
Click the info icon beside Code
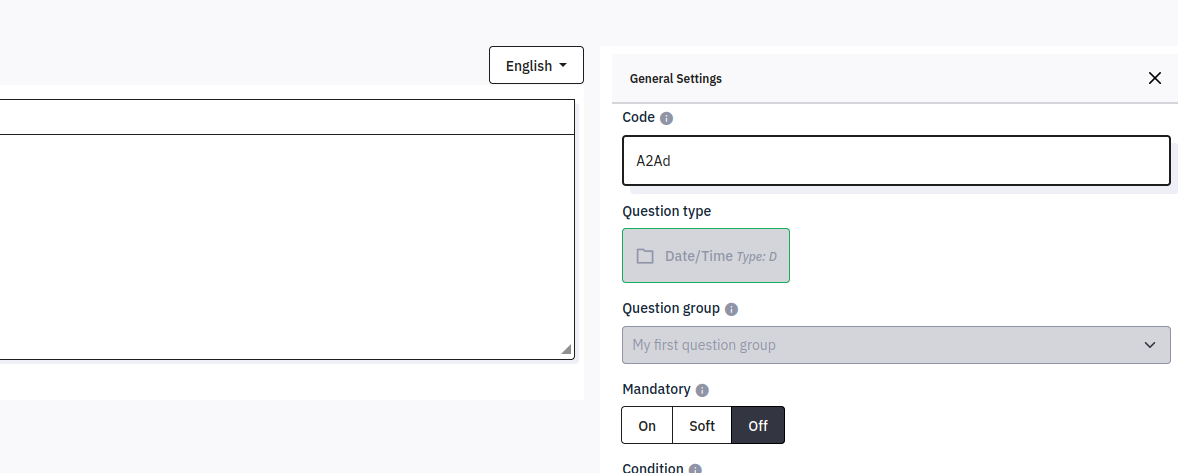[667, 118]
